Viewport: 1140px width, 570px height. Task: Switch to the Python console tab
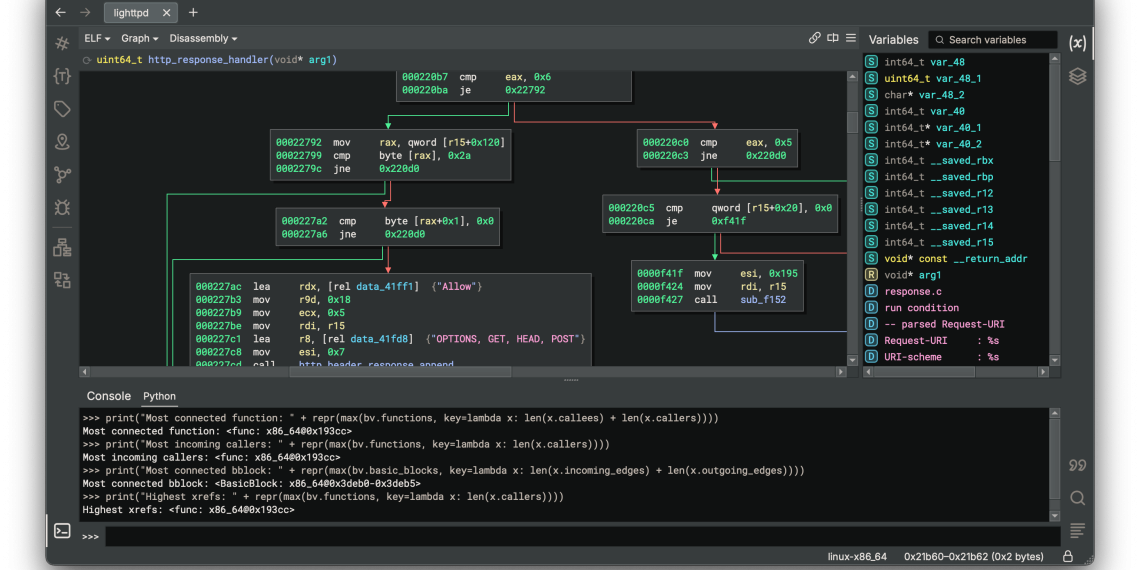click(x=159, y=397)
